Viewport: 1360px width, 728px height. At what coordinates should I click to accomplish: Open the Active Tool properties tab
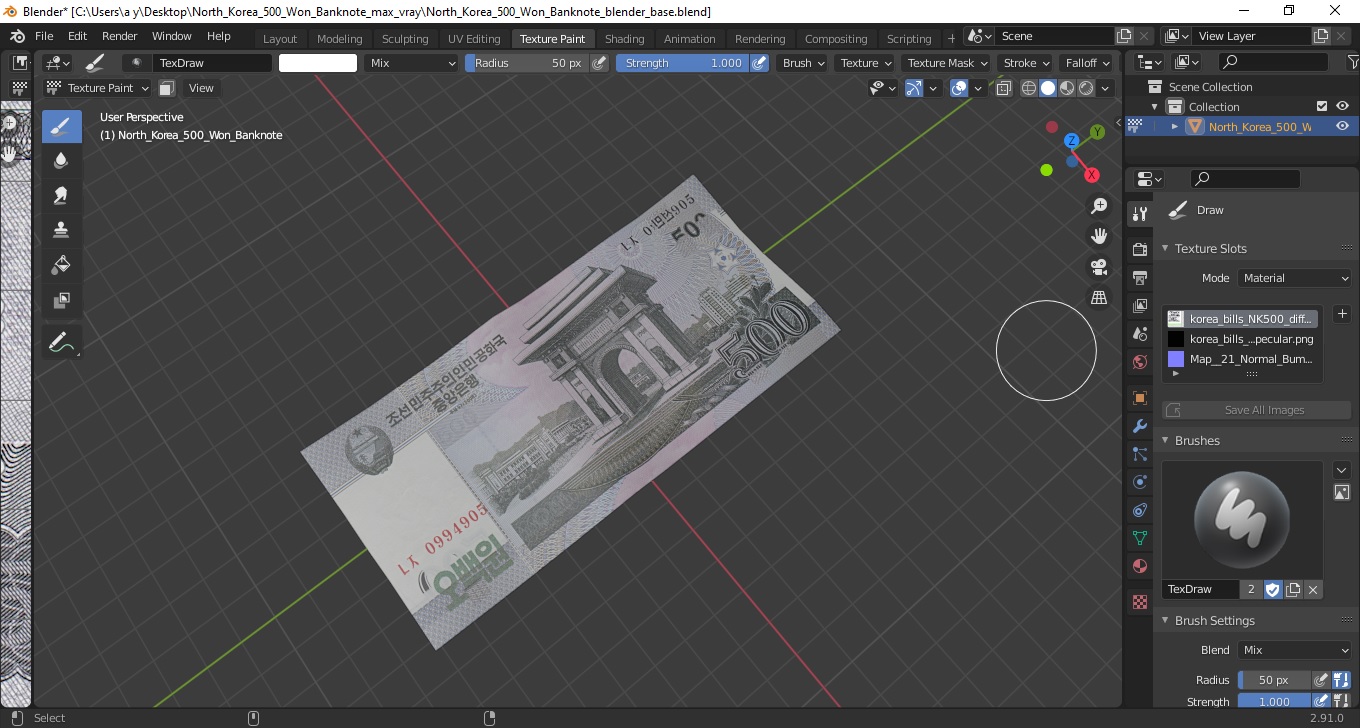click(1139, 213)
